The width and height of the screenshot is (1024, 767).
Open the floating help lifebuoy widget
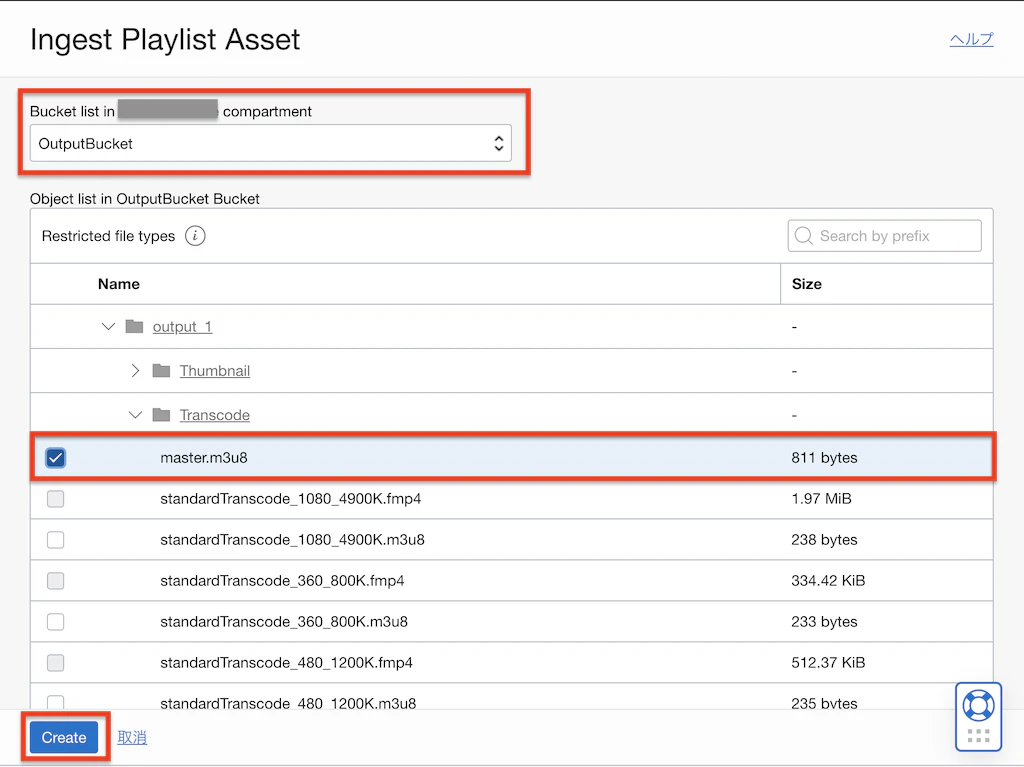pos(978,707)
